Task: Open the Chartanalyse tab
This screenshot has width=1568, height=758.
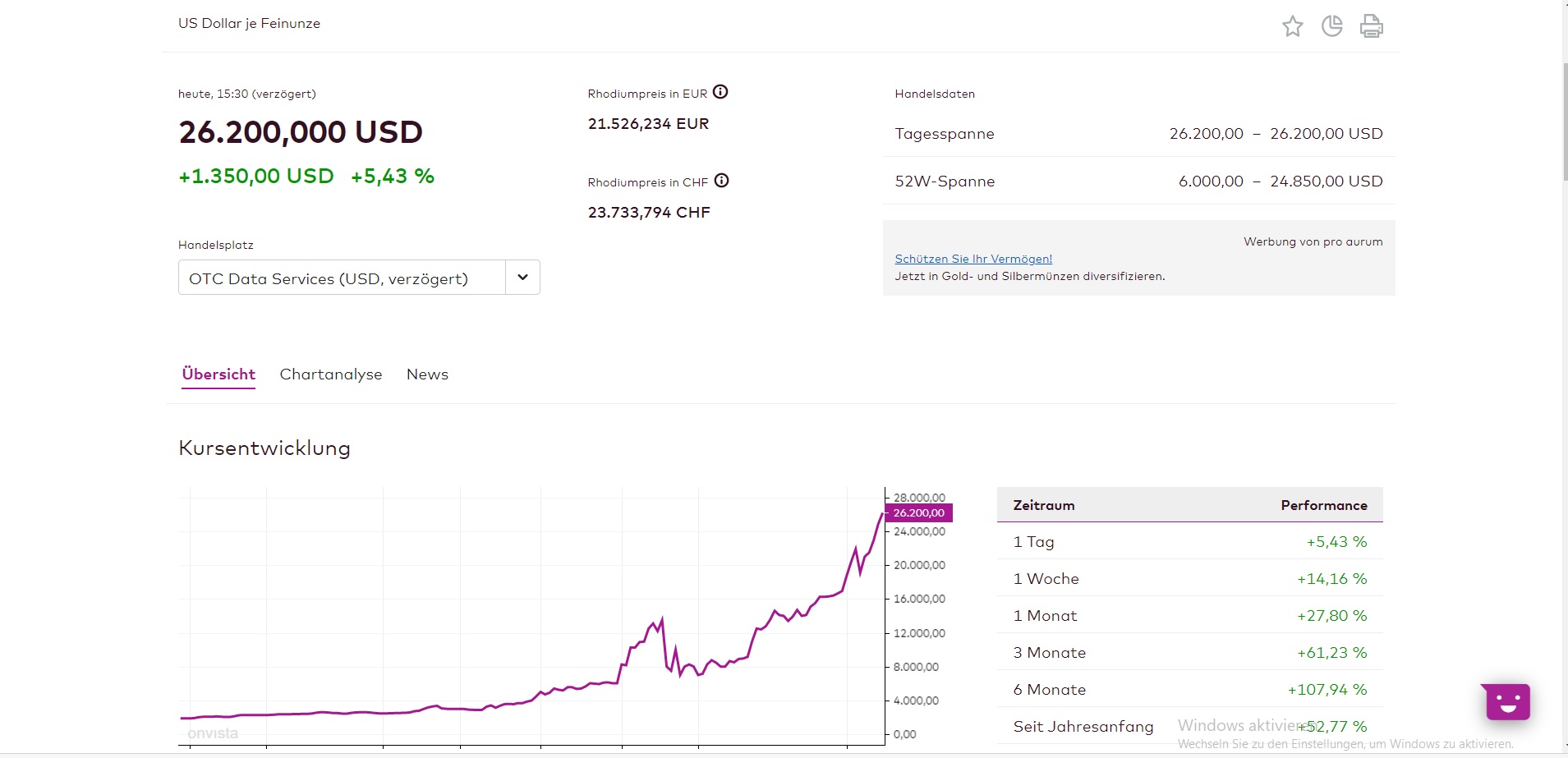Action: 331,374
